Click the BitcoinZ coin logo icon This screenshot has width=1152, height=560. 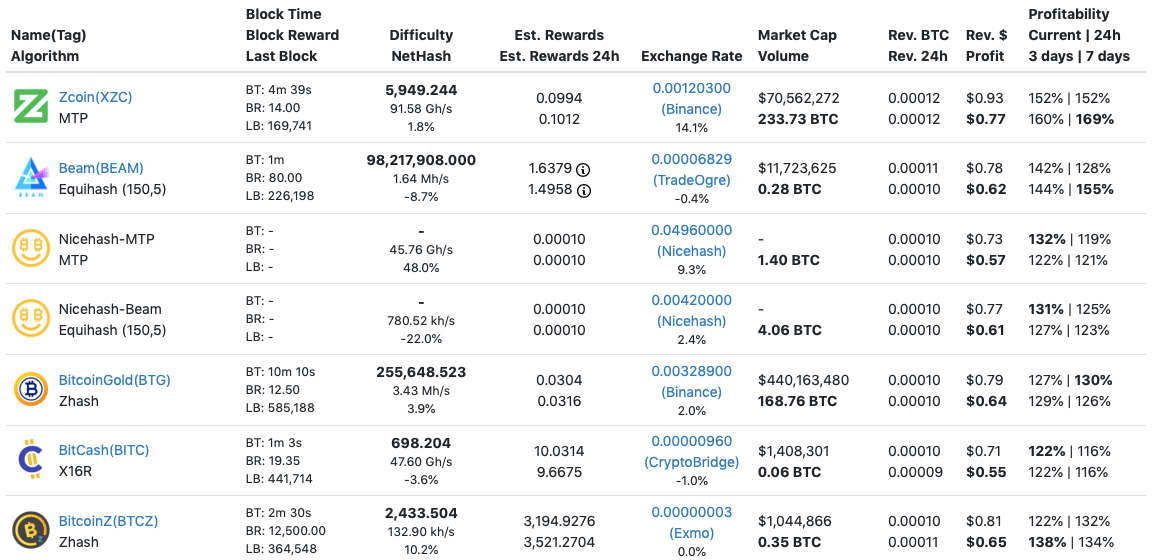point(30,531)
